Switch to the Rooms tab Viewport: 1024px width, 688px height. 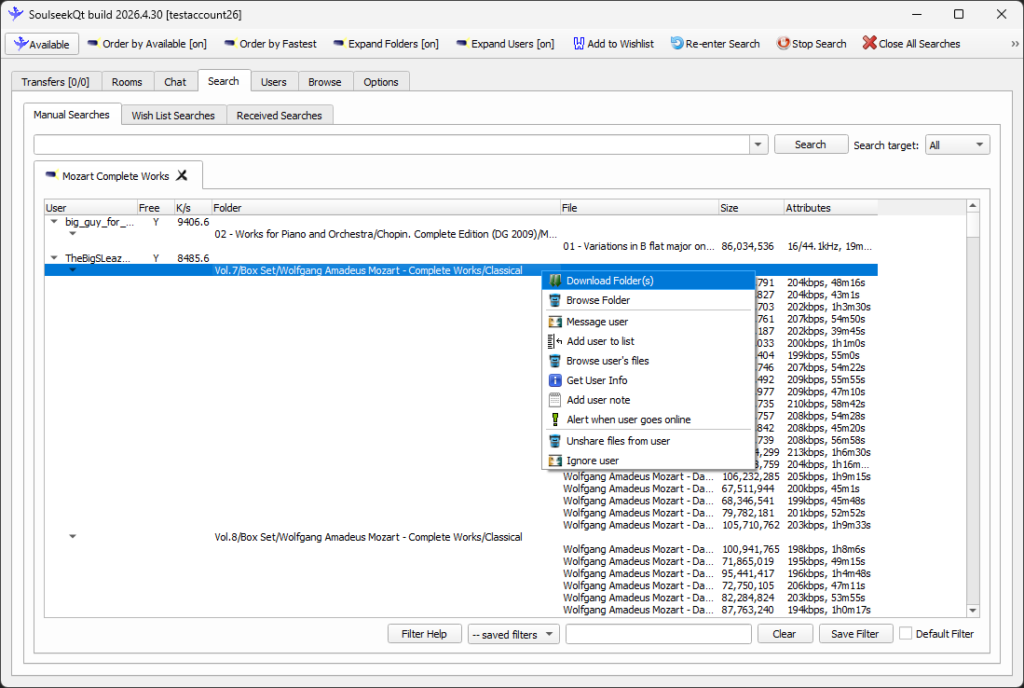pyautogui.click(x=127, y=82)
